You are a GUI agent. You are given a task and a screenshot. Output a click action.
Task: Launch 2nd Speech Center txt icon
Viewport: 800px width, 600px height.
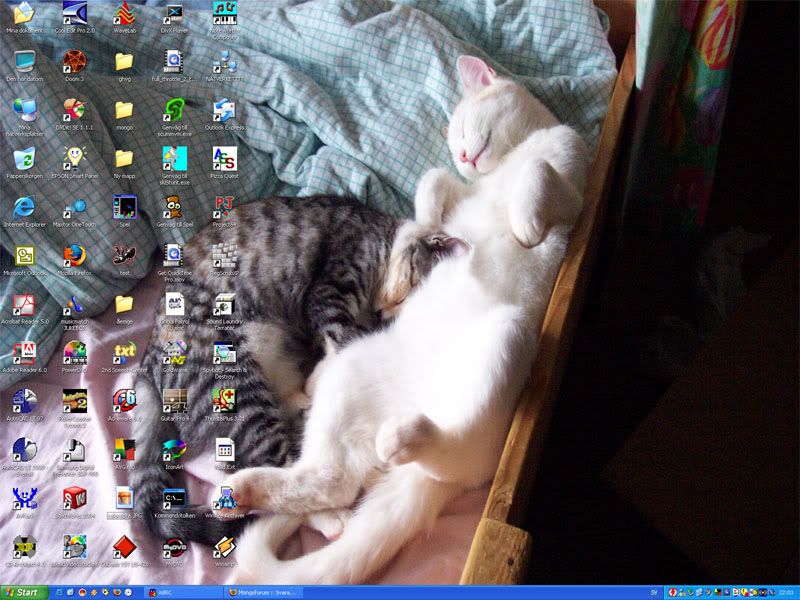(x=124, y=353)
